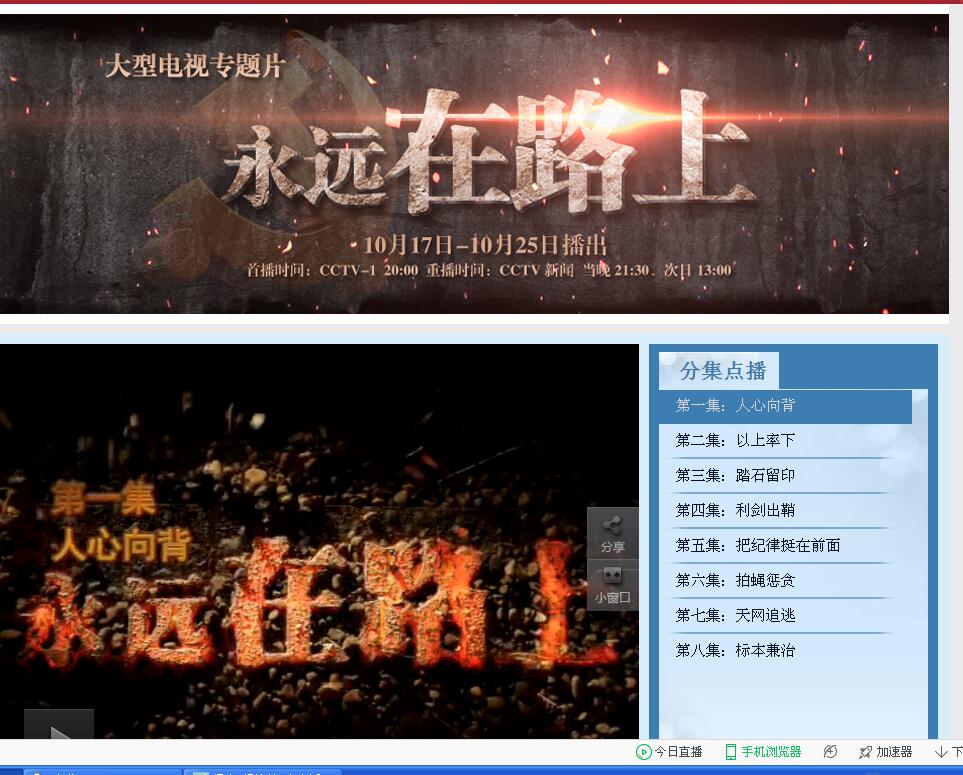Click the video player frame

coord(319,541)
